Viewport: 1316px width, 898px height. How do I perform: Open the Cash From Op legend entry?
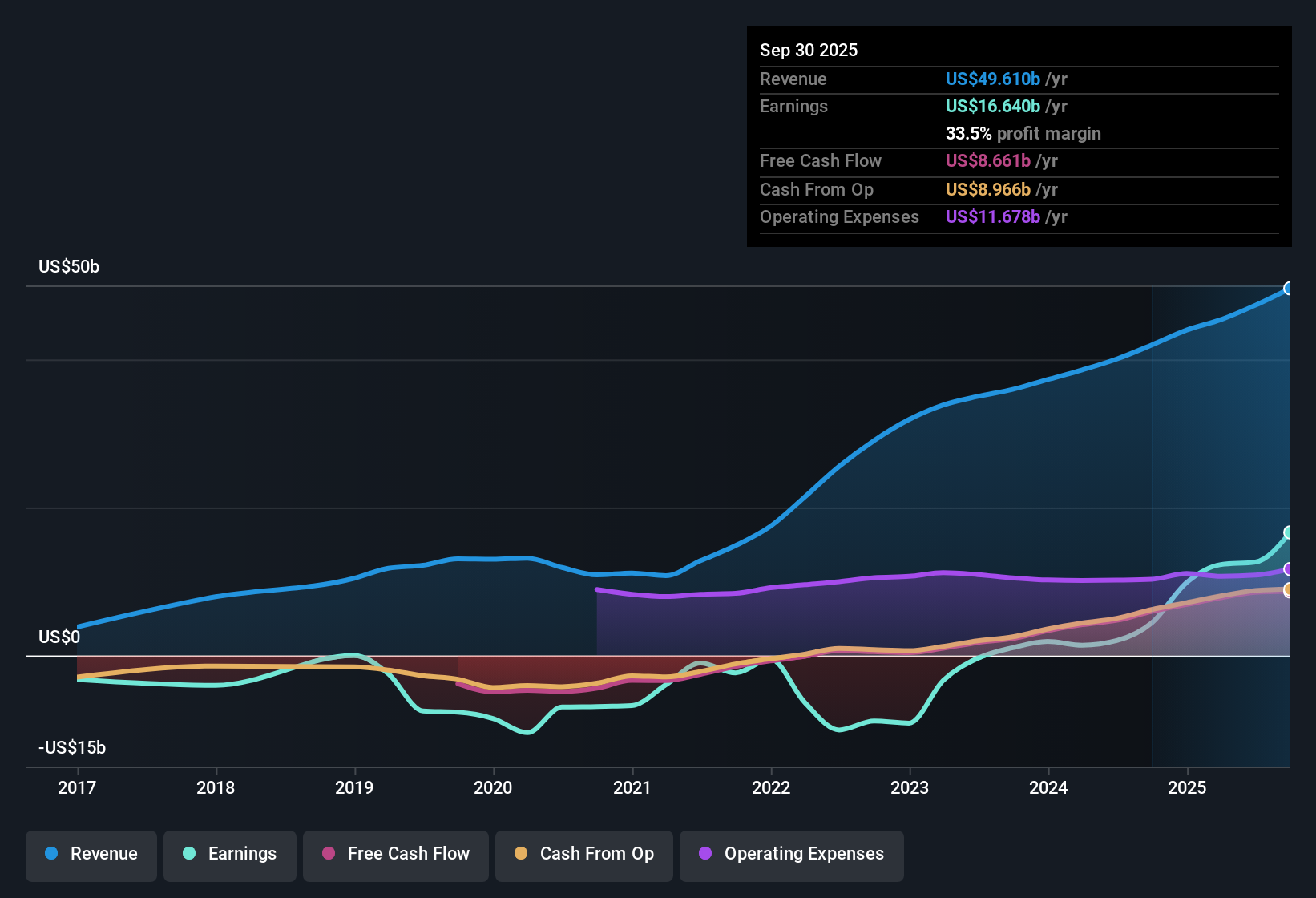583,854
